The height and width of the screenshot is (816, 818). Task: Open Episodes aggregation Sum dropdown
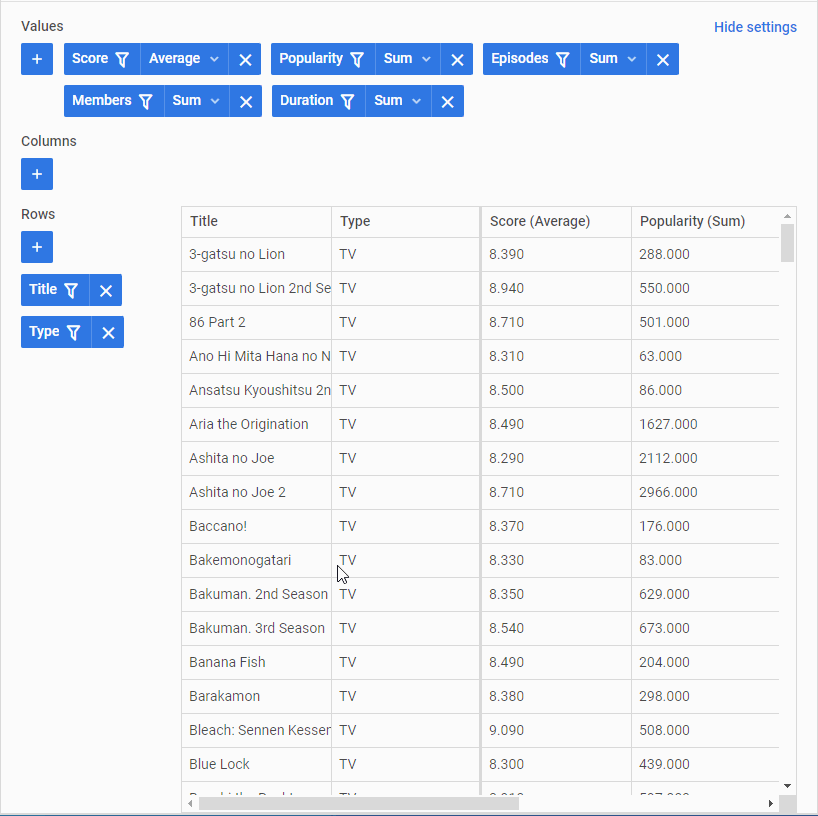point(613,59)
